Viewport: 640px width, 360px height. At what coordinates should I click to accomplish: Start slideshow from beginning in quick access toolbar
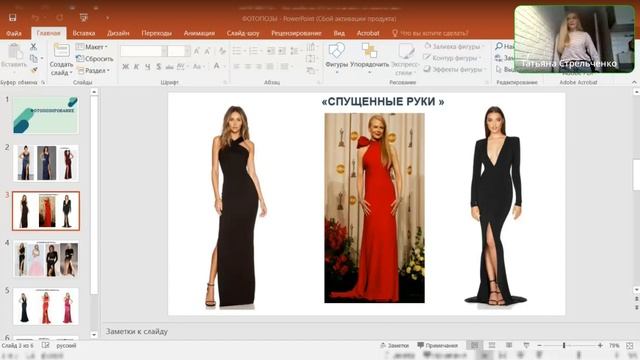tap(84, 18)
